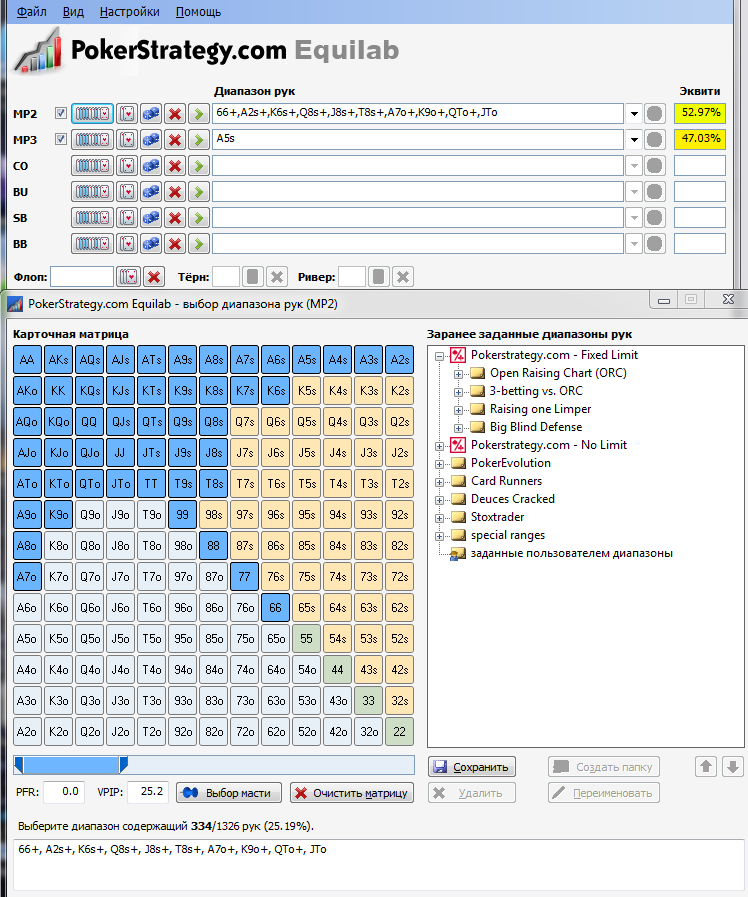Click PFR value input field

pos(63,792)
